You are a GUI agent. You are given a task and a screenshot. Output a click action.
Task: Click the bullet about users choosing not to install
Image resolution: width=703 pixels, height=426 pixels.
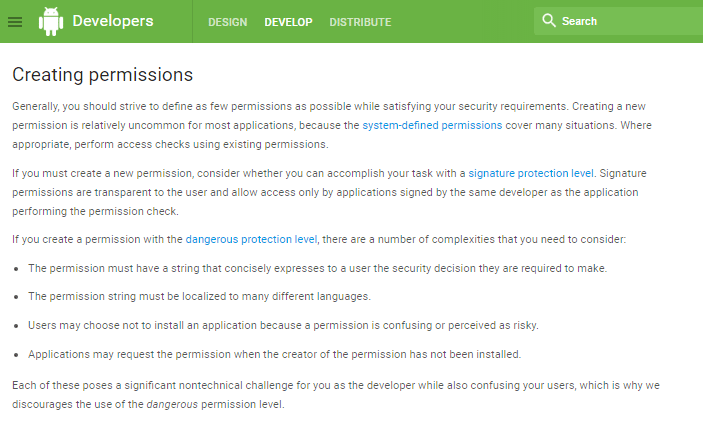[x=283, y=325]
